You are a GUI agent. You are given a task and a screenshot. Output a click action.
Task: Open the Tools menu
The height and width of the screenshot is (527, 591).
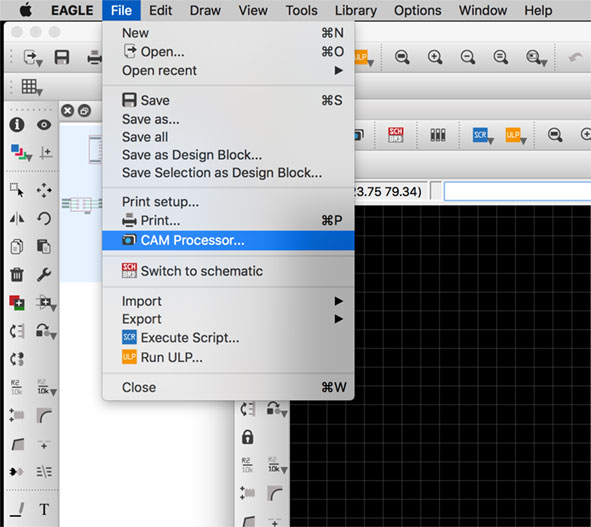coord(302,10)
